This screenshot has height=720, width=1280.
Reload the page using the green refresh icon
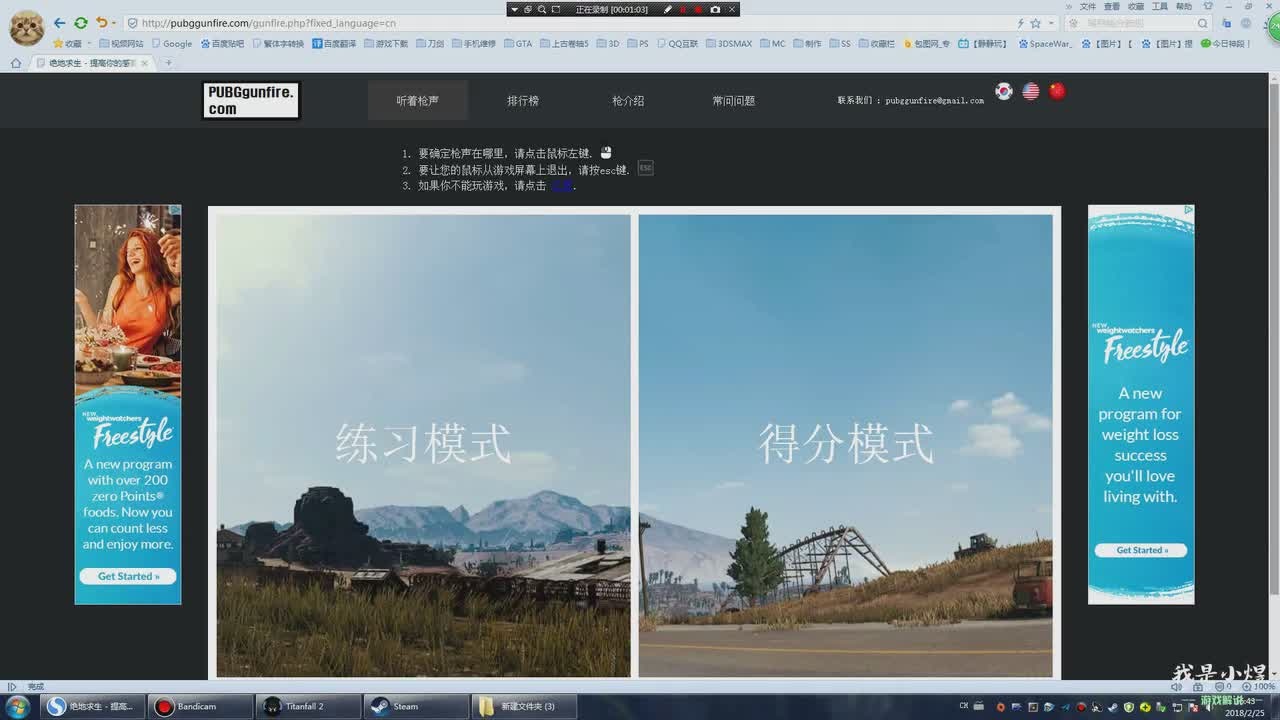(81, 22)
